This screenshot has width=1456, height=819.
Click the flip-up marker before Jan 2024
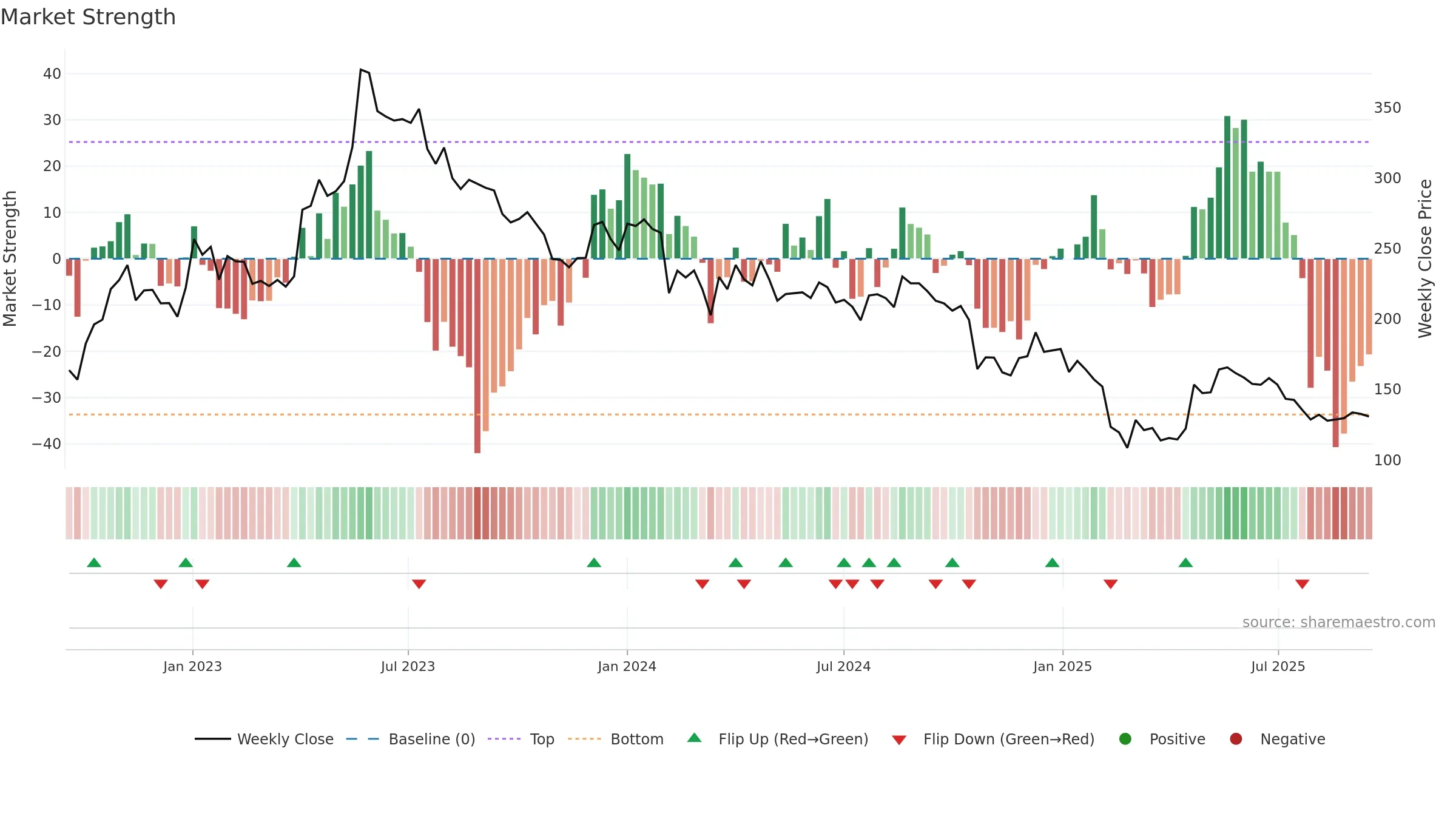tap(594, 562)
